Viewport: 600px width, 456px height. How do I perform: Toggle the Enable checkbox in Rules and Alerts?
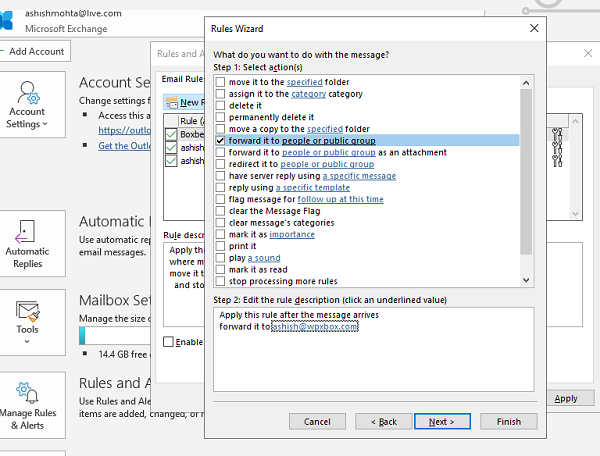[168, 342]
